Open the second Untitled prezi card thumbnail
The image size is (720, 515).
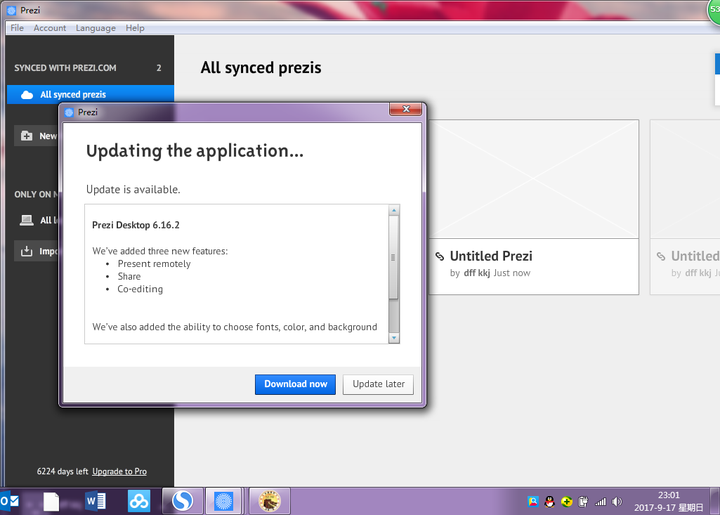[x=685, y=179]
